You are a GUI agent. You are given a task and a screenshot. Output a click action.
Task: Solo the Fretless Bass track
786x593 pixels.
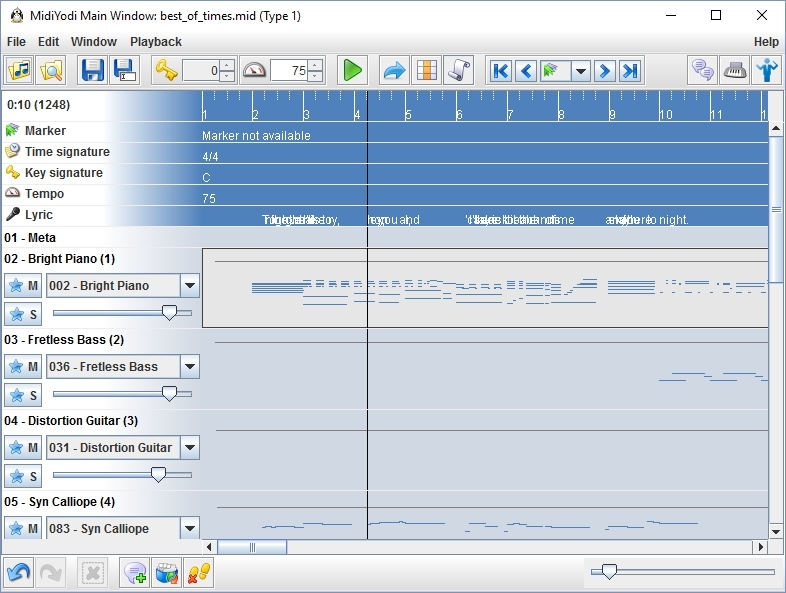pos(23,396)
